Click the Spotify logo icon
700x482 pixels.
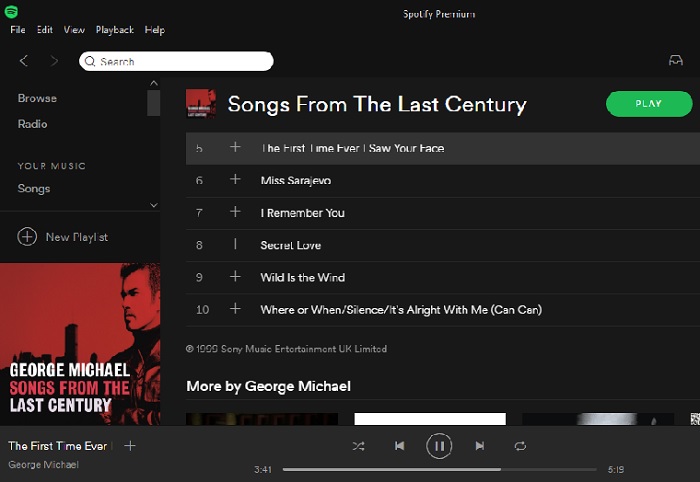click(x=11, y=12)
